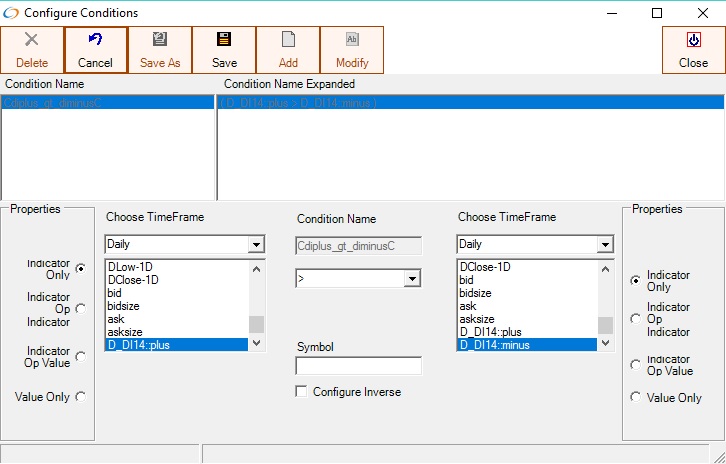
Task: Click the Save floppy disk icon
Action: [x=224, y=40]
